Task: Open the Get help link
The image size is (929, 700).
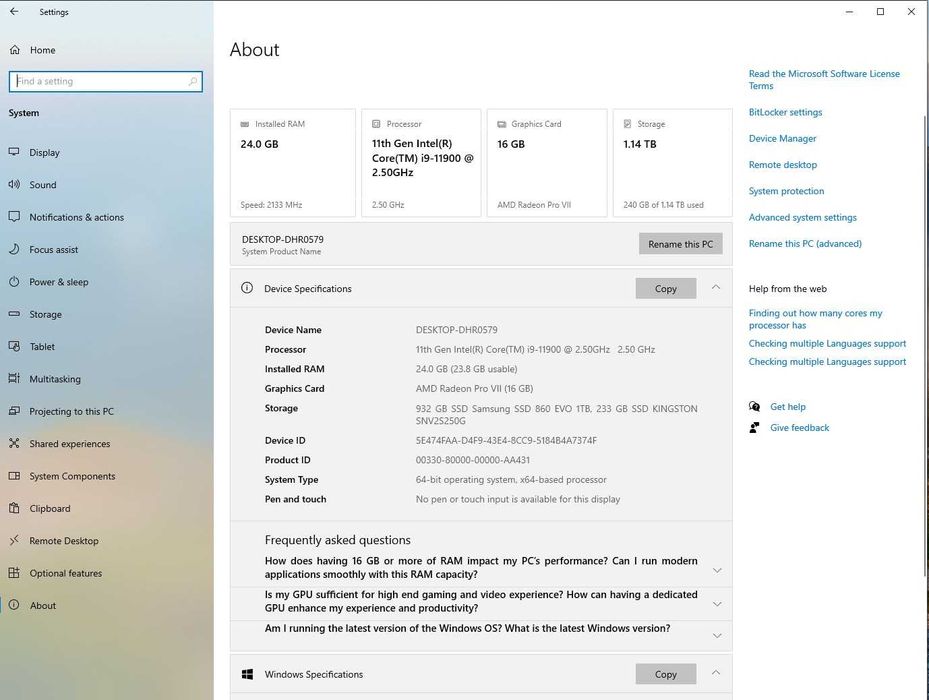Action: [787, 406]
